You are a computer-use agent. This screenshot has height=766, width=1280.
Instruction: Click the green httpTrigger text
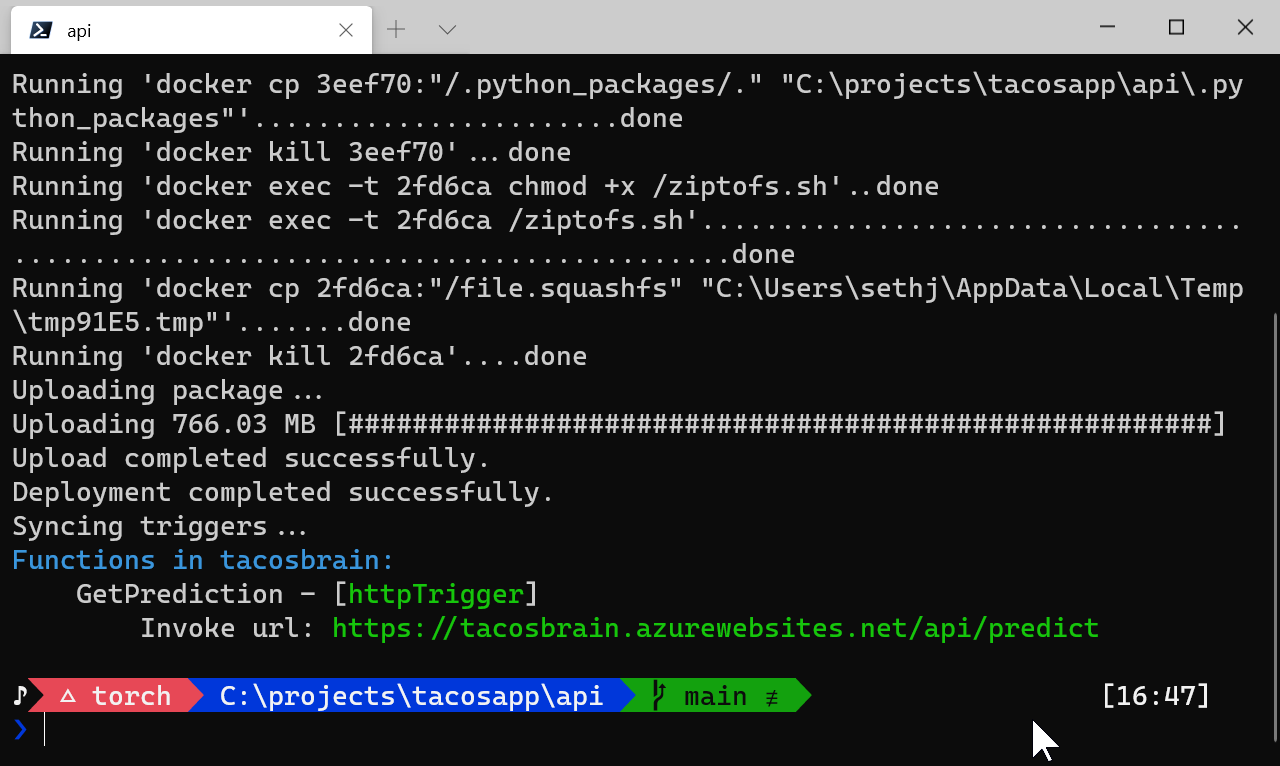point(436,594)
